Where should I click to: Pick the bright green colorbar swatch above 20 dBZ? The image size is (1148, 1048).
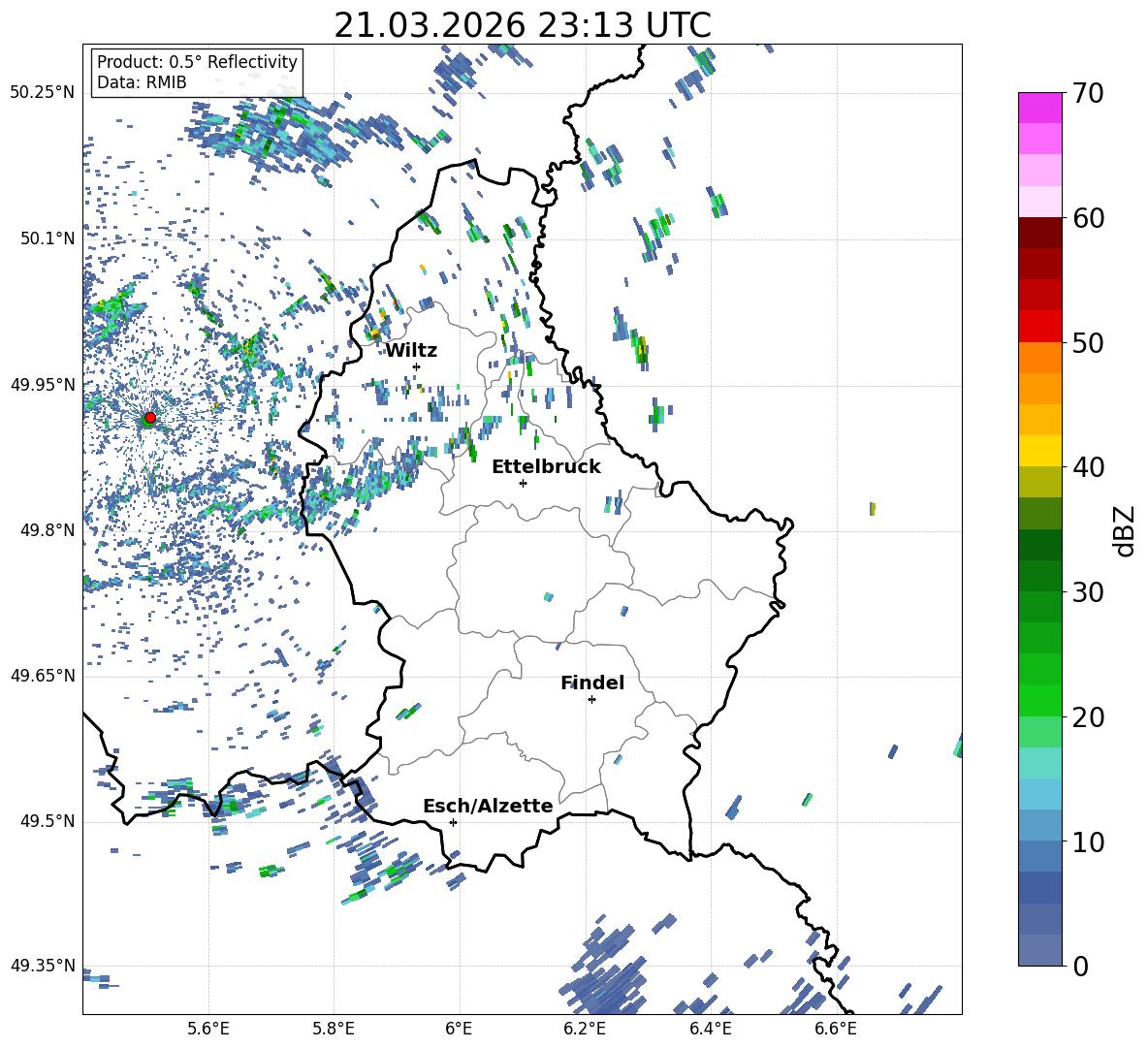(x=1040, y=700)
